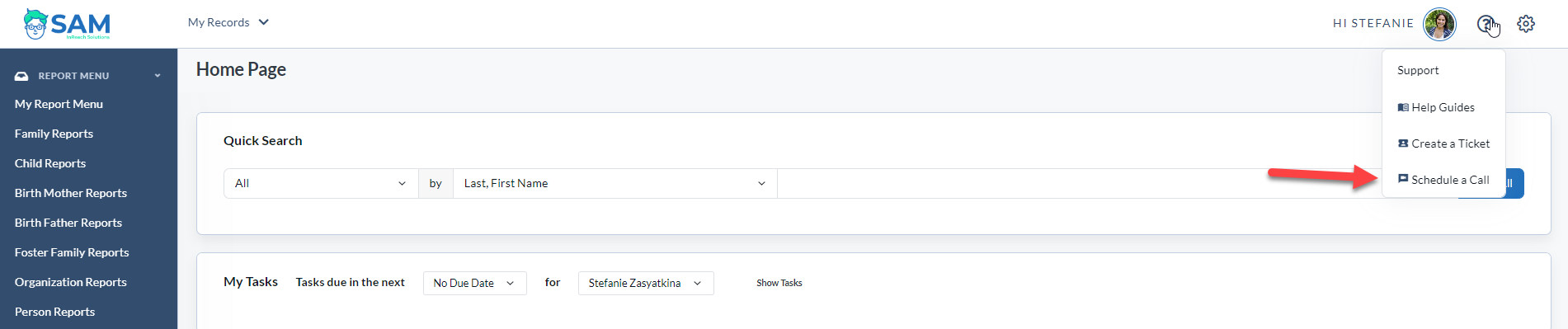Open the settings gear icon
Screen dimensions: 1568x329
tap(1526, 24)
